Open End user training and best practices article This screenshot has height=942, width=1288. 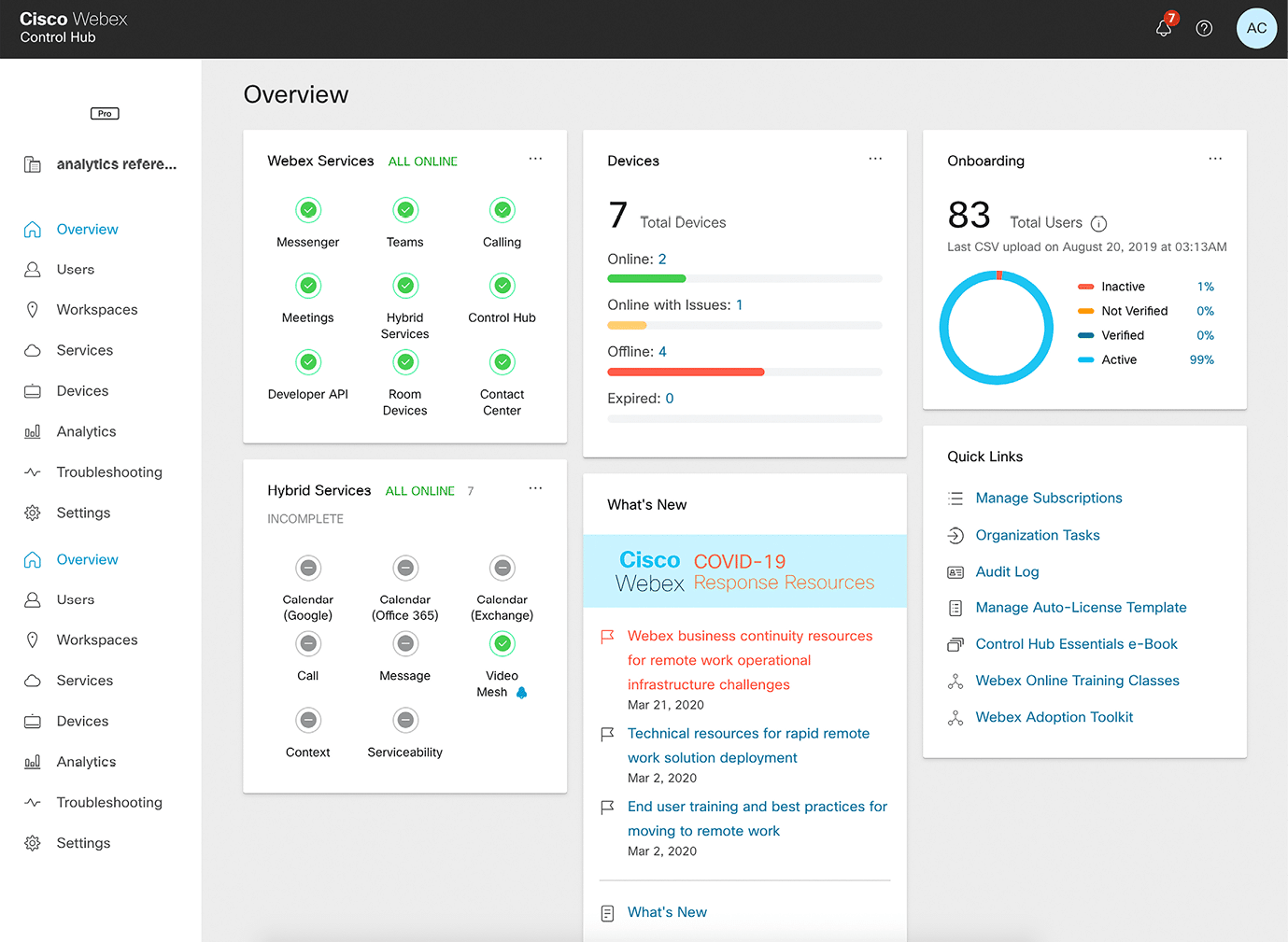point(757,819)
